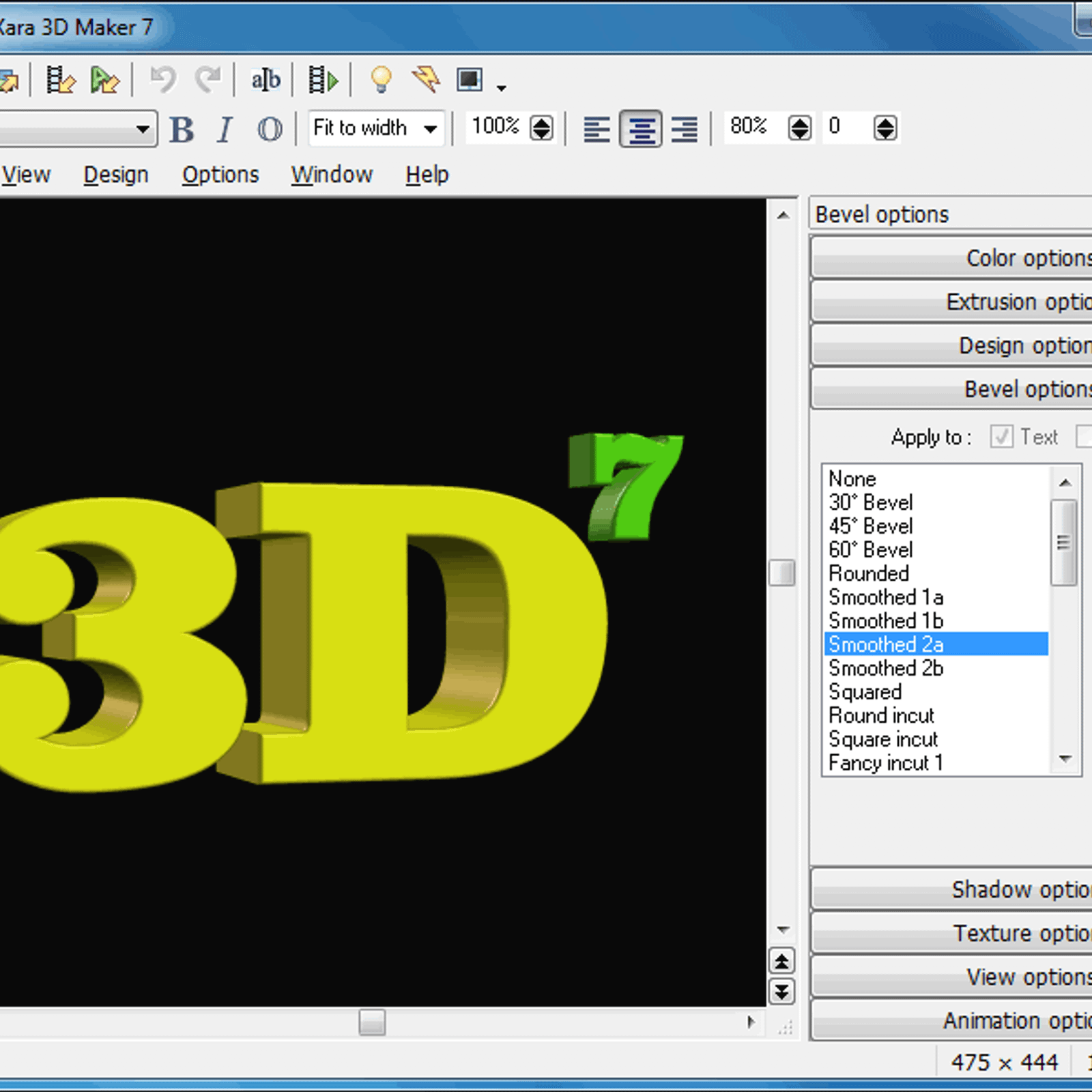Expand the Design options panel
The image size is (1092, 1092).
(x=952, y=345)
